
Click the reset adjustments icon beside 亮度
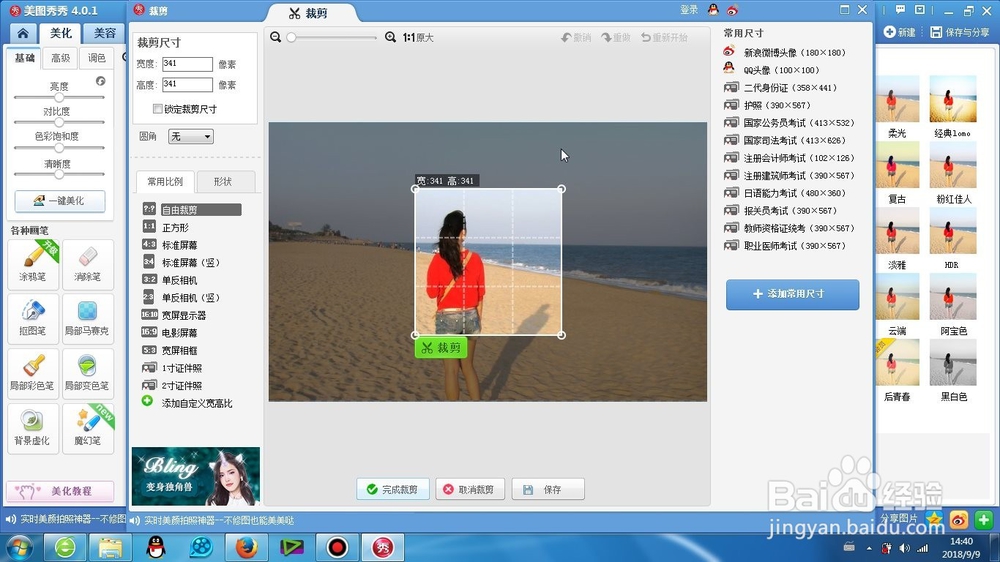101,81
